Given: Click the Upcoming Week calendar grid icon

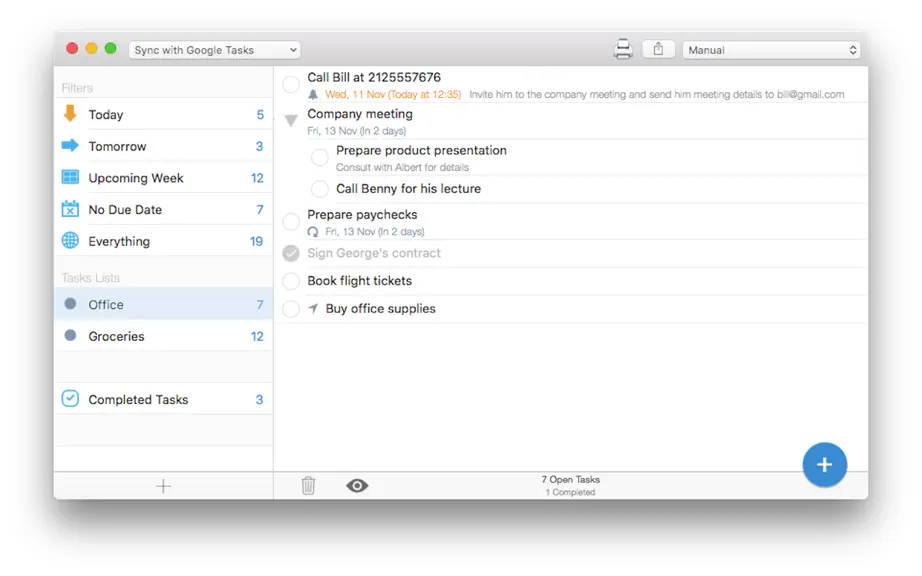Looking at the screenshot, I should pyautogui.click(x=70, y=177).
